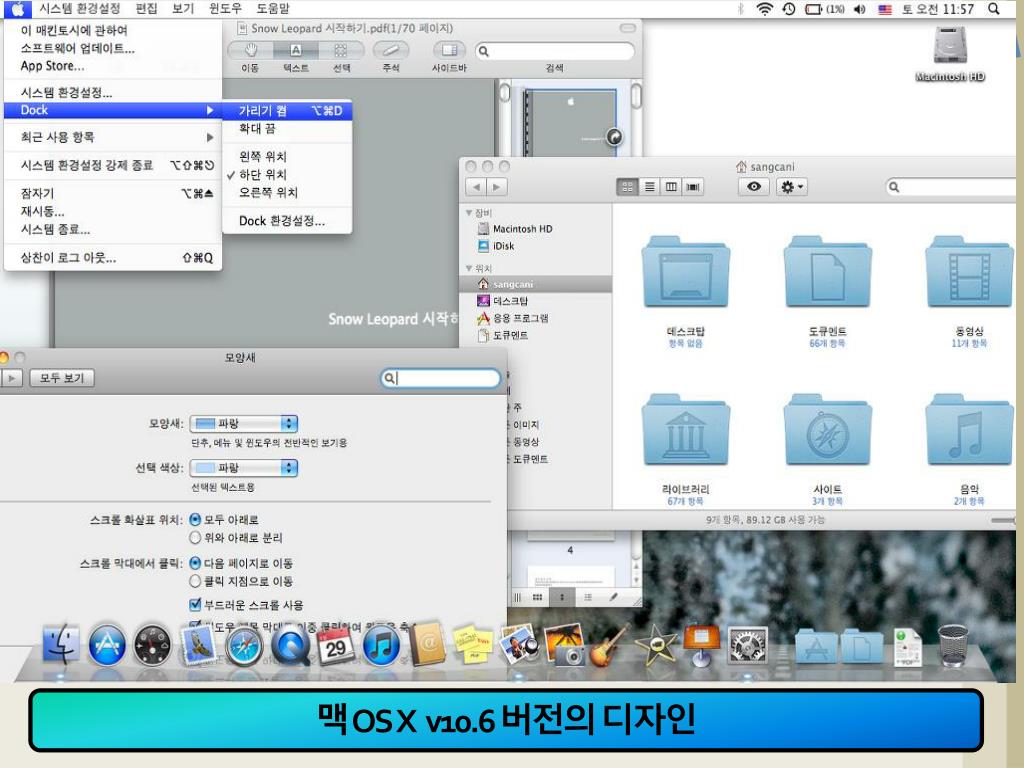This screenshot has width=1024, height=768.
Task: Click the Finder back arrow button
Action: pos(476,187)
